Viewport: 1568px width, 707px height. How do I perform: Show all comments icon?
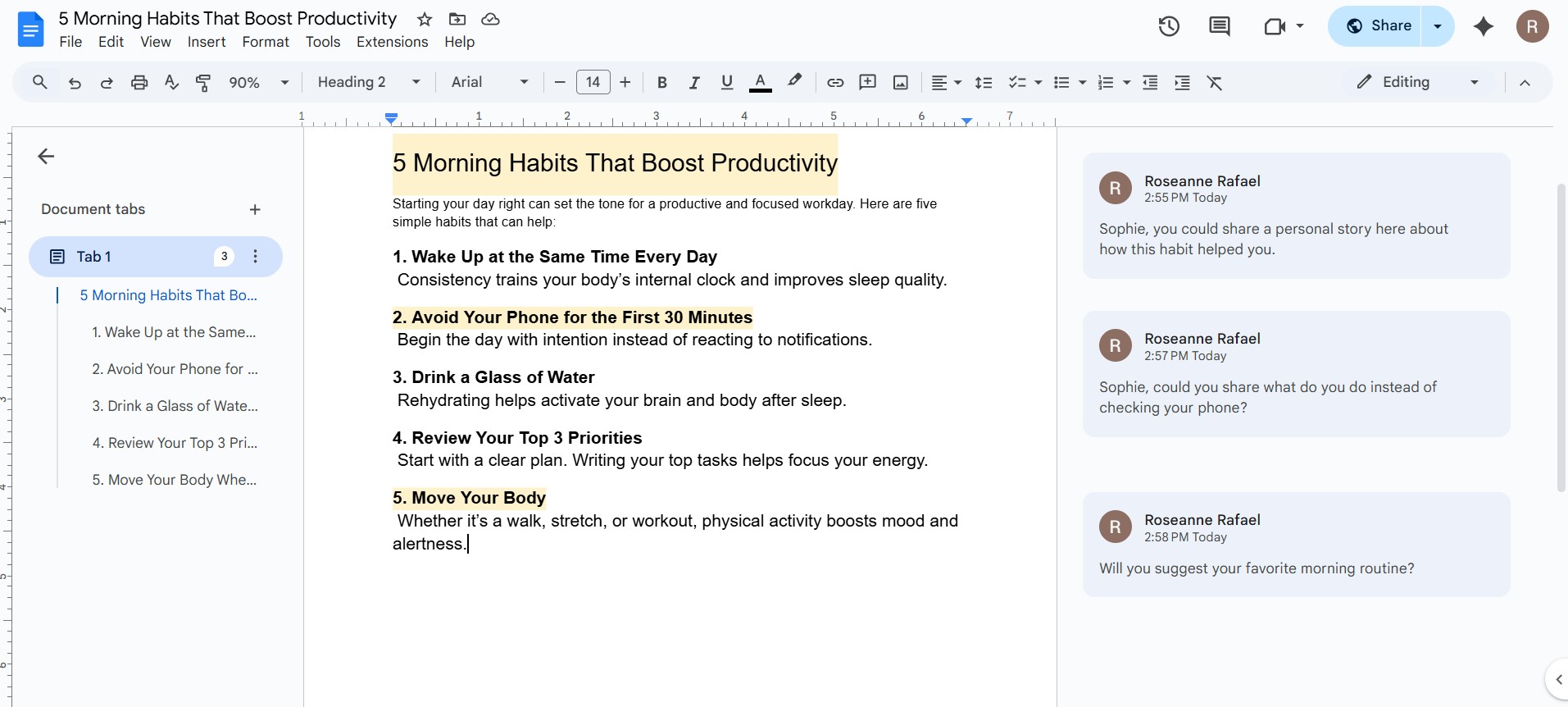(x=1220, y=26)
